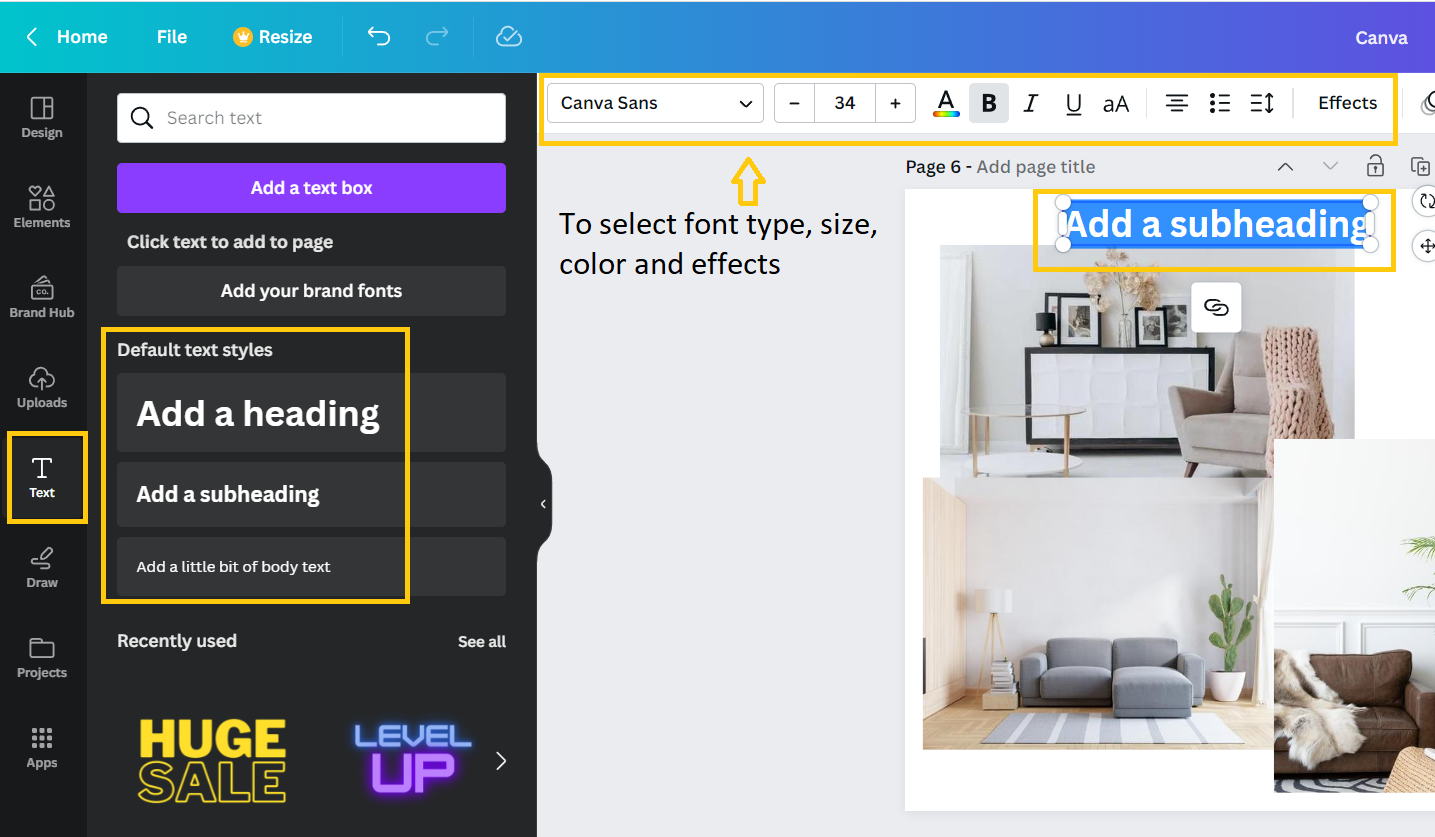Viewport: 1435px width, 837px height.
Task: Toggle bold formatting
Action: point(989,103)
